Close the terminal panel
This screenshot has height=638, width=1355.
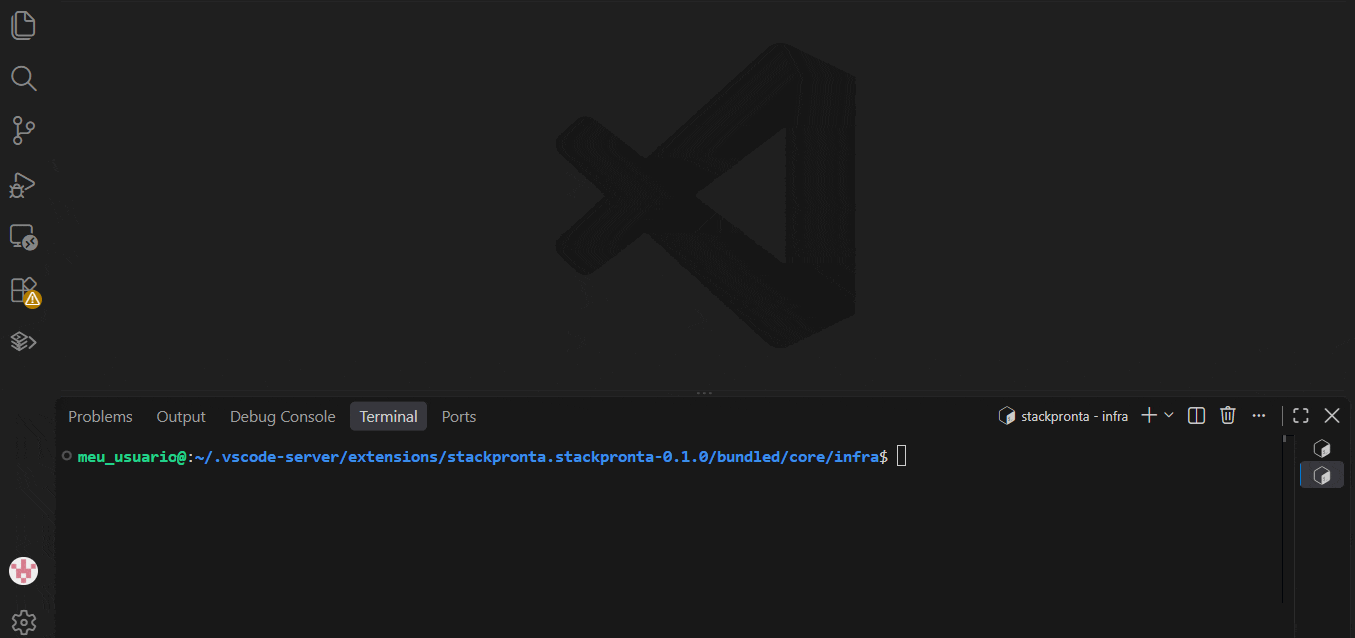point(1332,415)
